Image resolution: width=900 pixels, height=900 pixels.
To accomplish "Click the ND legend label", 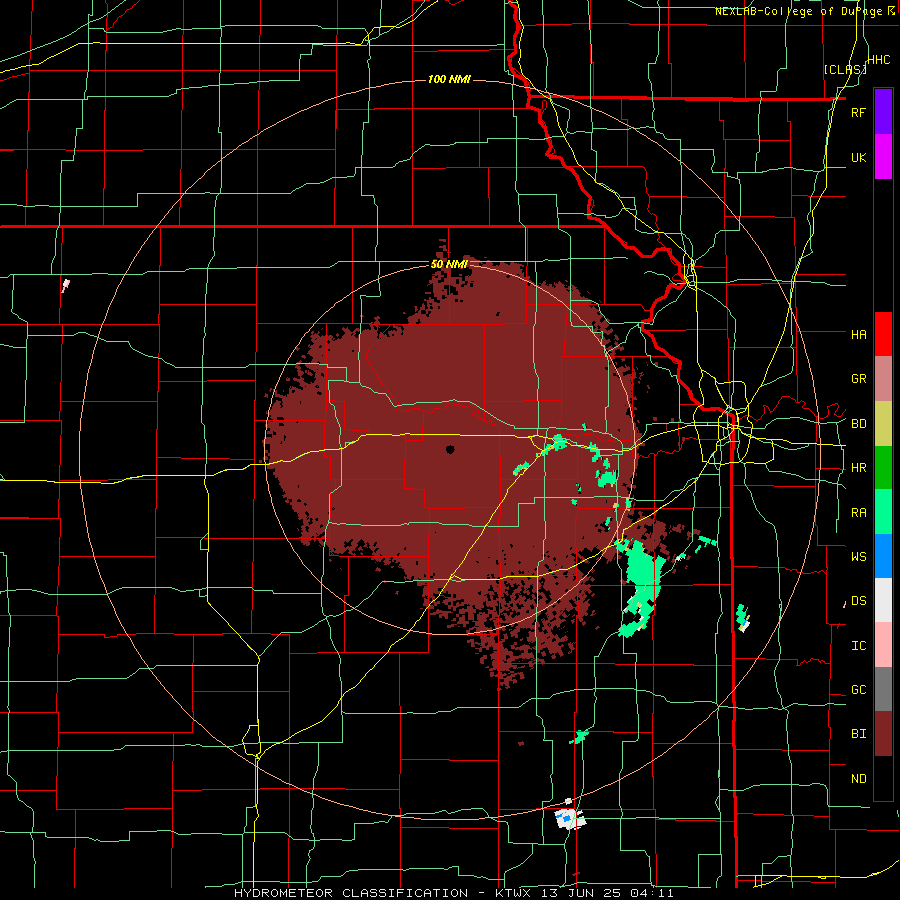I will coord(858,779).
